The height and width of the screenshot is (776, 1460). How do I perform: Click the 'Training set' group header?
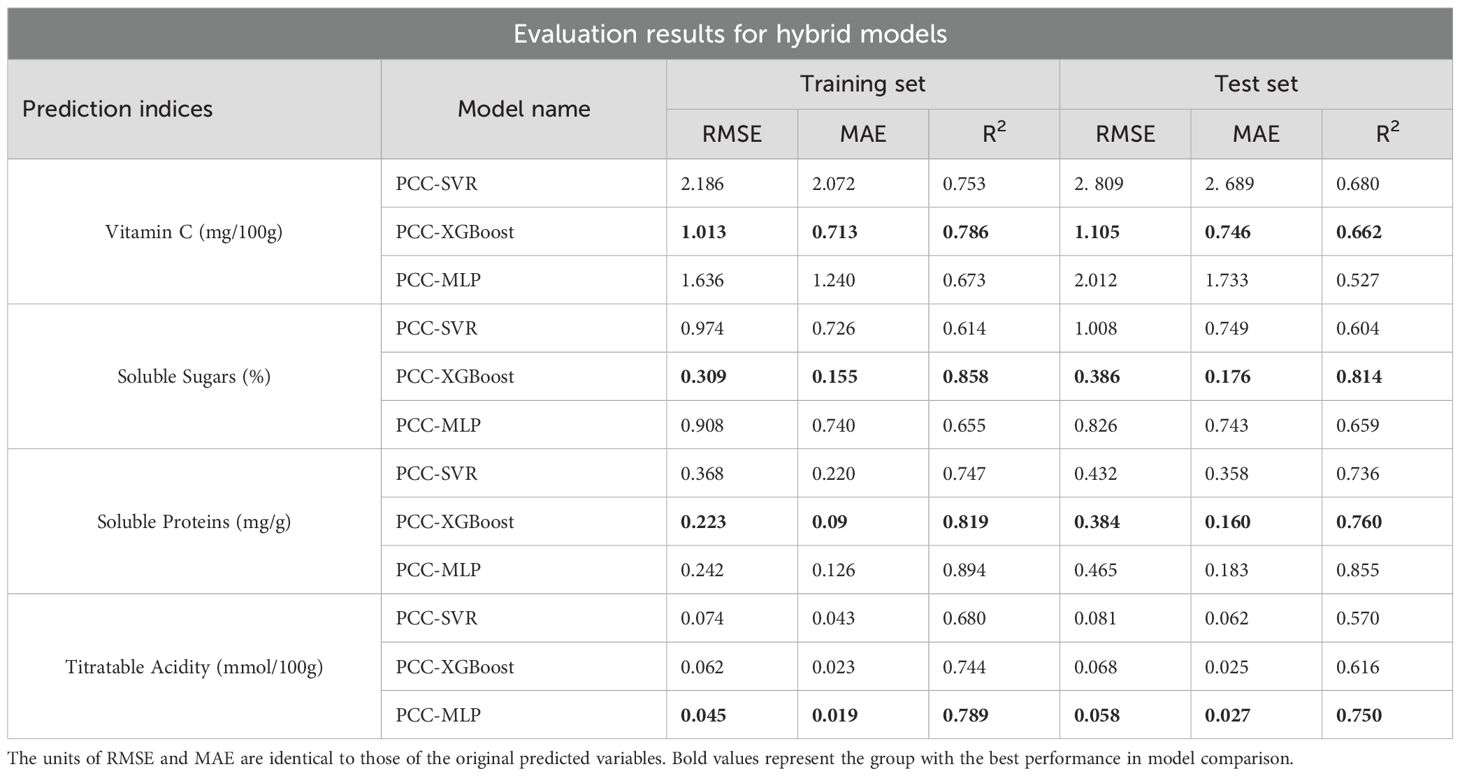tap(862, 84)
